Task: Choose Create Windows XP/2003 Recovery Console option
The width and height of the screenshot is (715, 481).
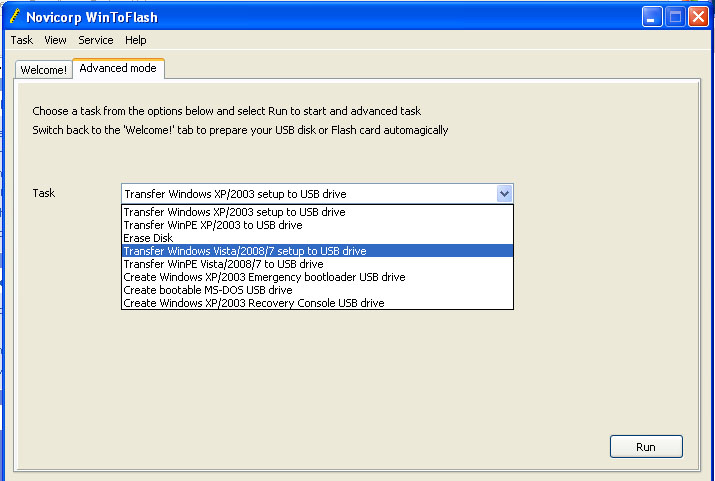Action: coord(317,303)
